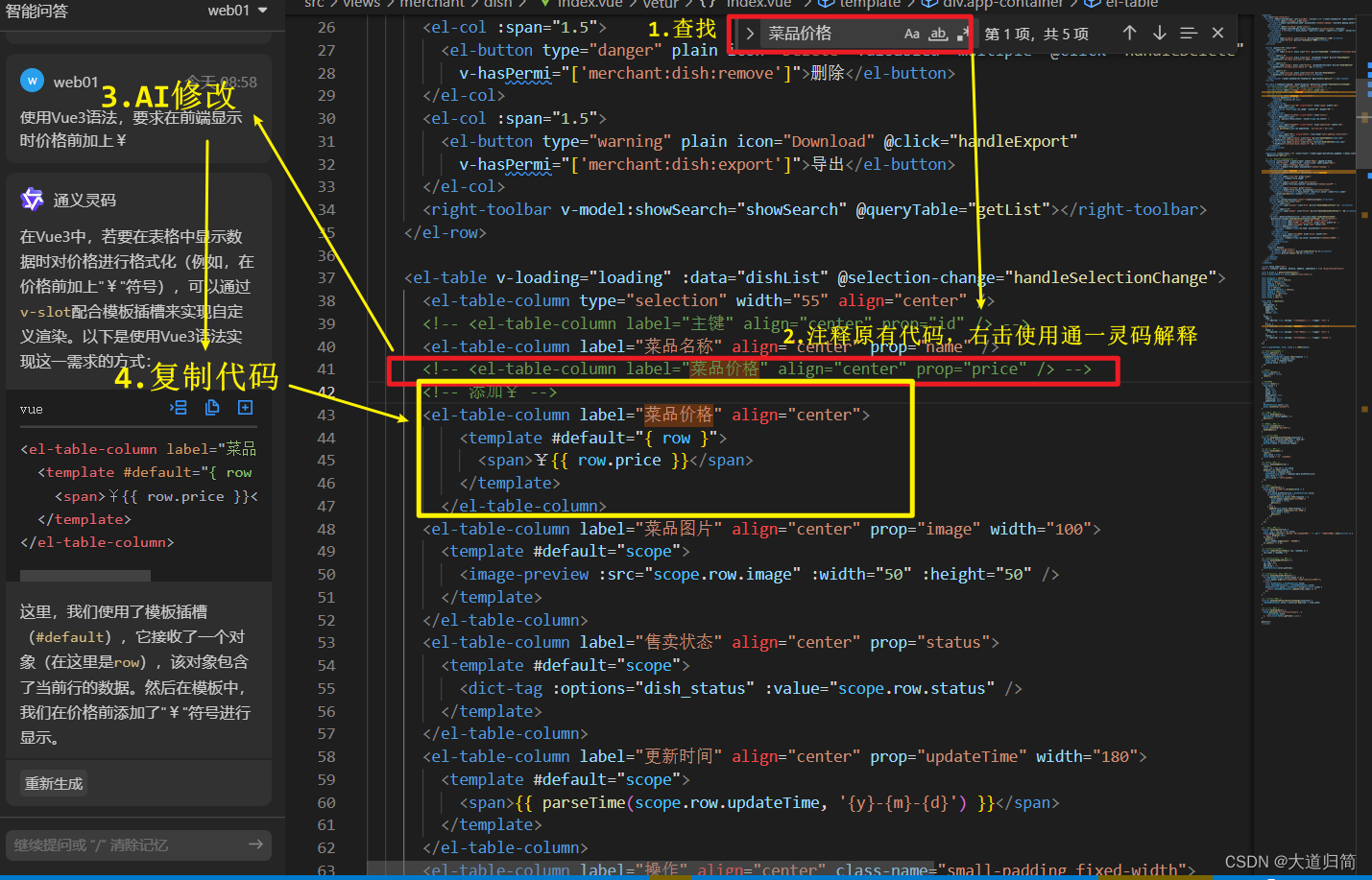Click the user question 使用Vue3语法 message

tap(132, 129)
